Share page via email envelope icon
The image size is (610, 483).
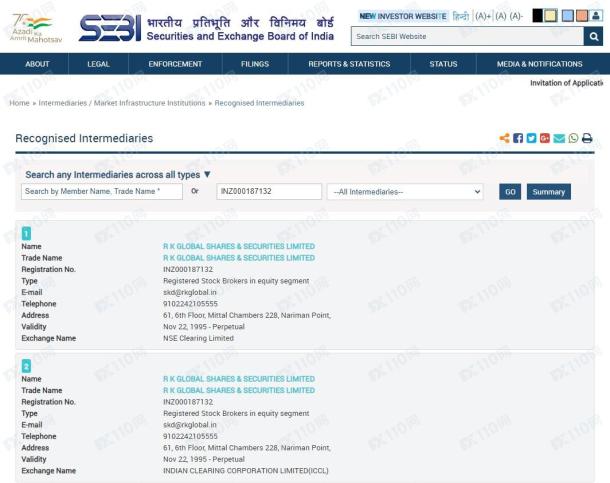(x=559, y=138)
